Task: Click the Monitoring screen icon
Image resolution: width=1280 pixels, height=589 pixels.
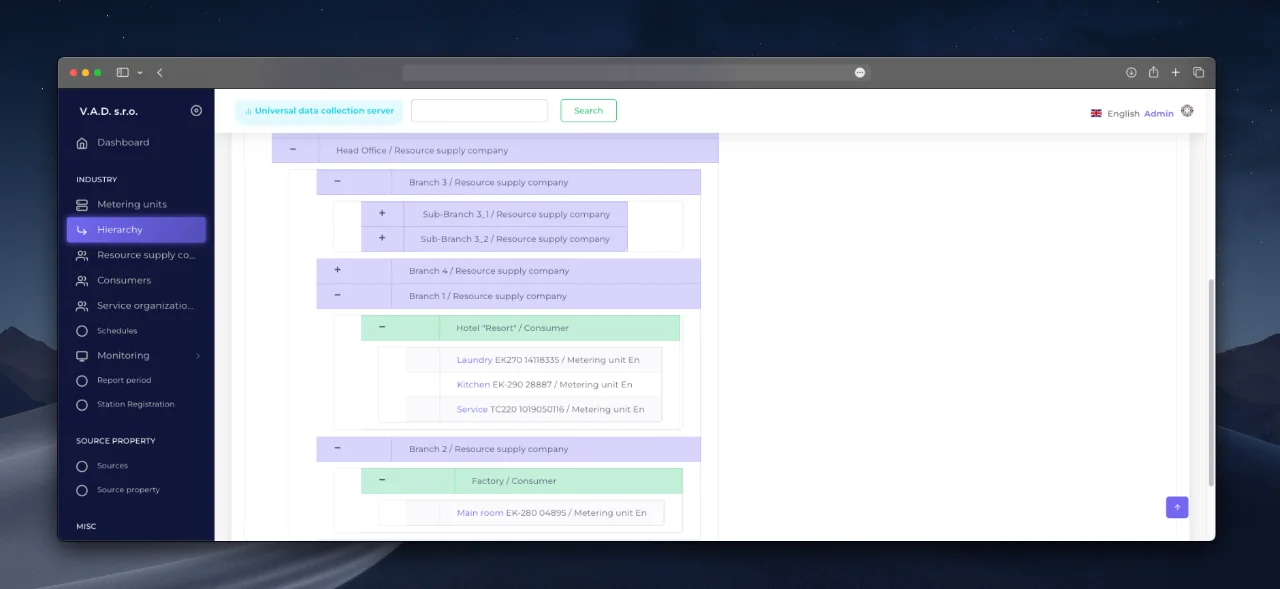Action: [82, 356]
